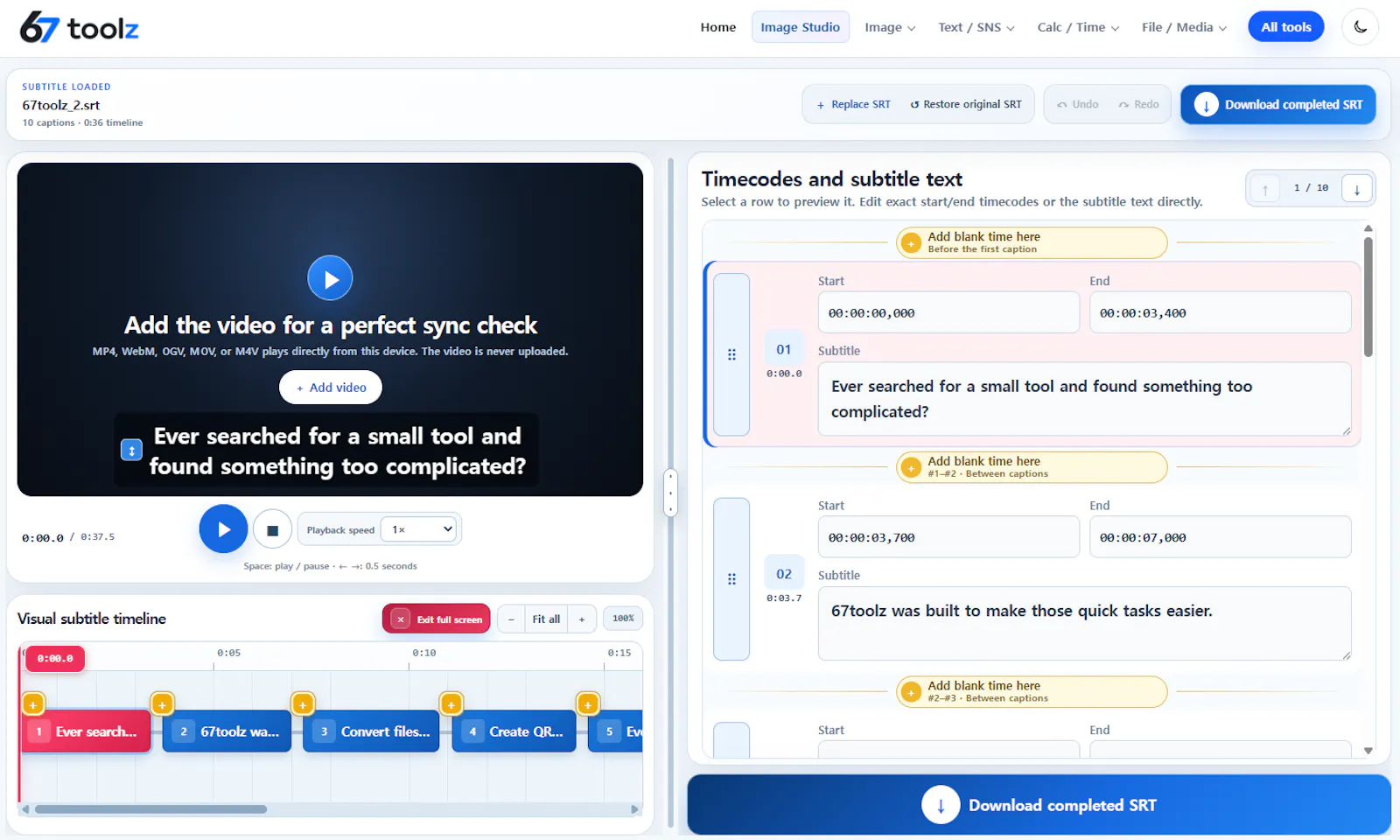Viewport: 1400px width, 840px height.
Task: Click the 100% zoom indicator
Action: point(623,619)
